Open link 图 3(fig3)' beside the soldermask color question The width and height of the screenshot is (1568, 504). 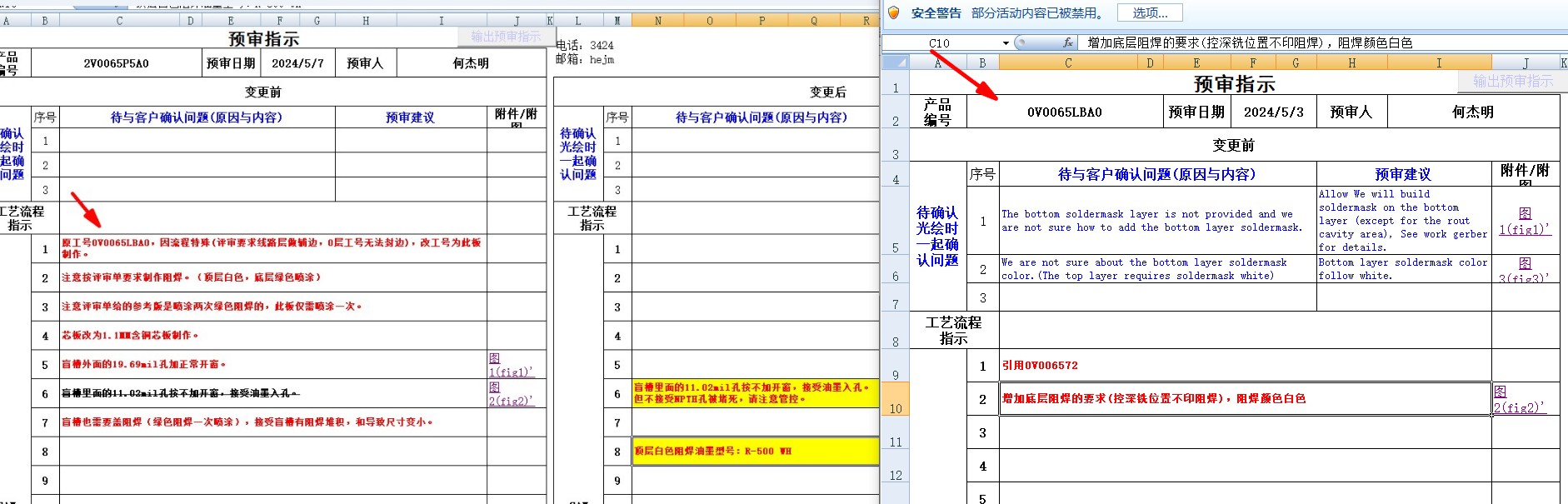click(x=1525, y=270)
